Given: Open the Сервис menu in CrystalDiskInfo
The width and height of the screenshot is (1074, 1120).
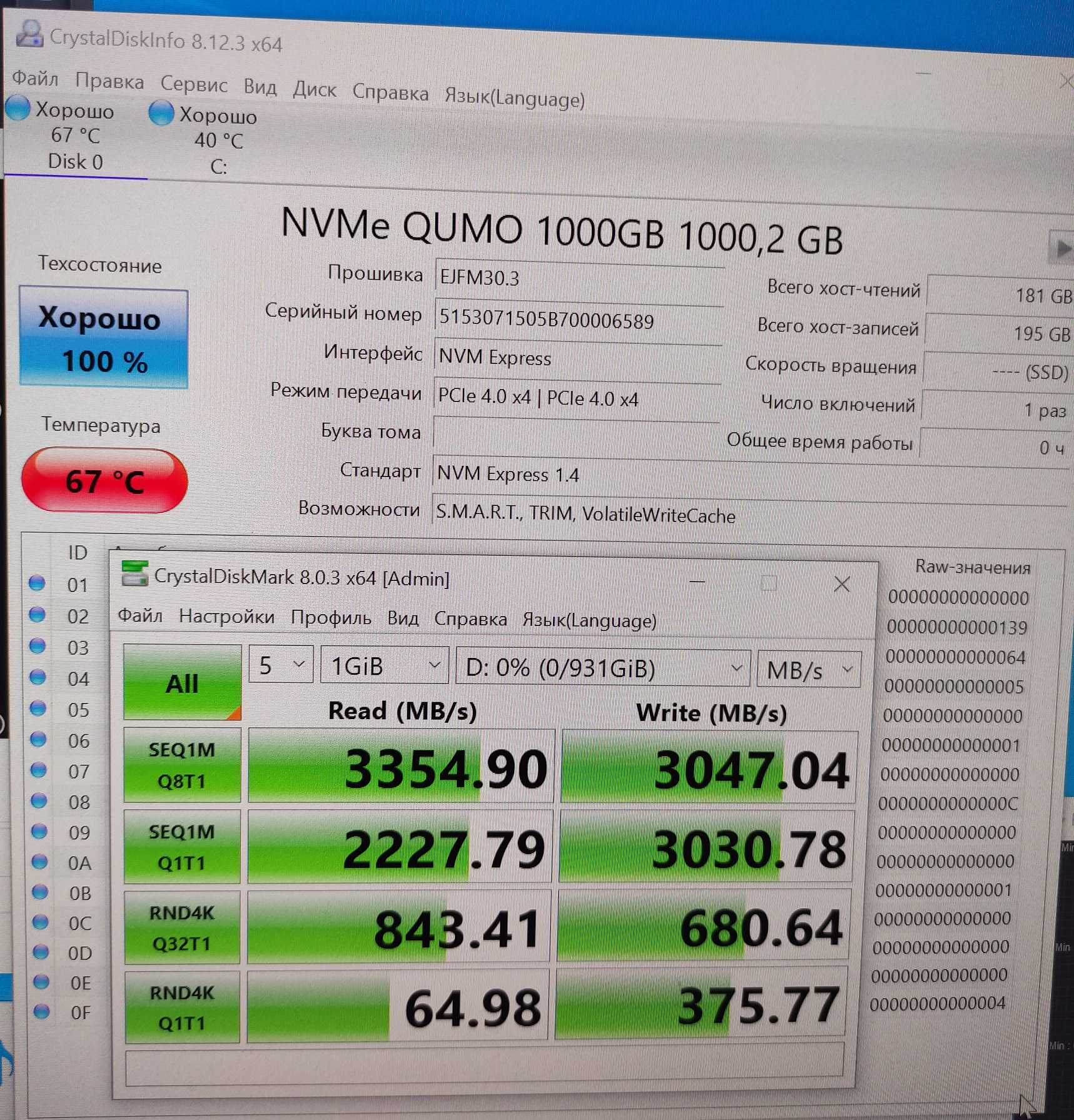Looking at the screenshot, I should [194, 84].
